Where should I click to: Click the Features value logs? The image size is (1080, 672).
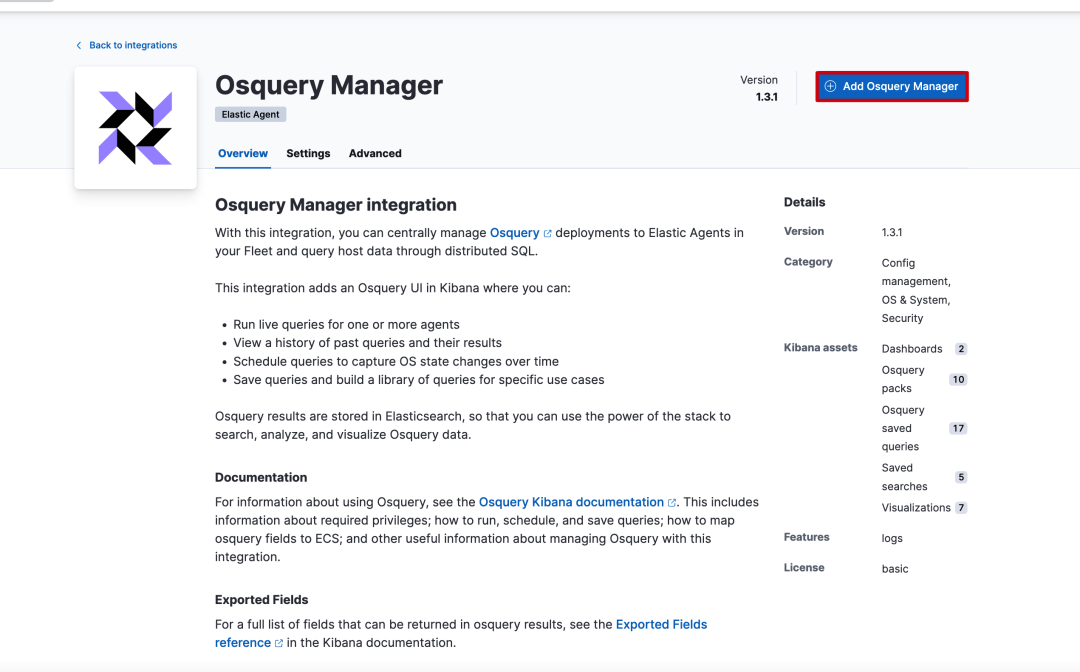[892, 538]
